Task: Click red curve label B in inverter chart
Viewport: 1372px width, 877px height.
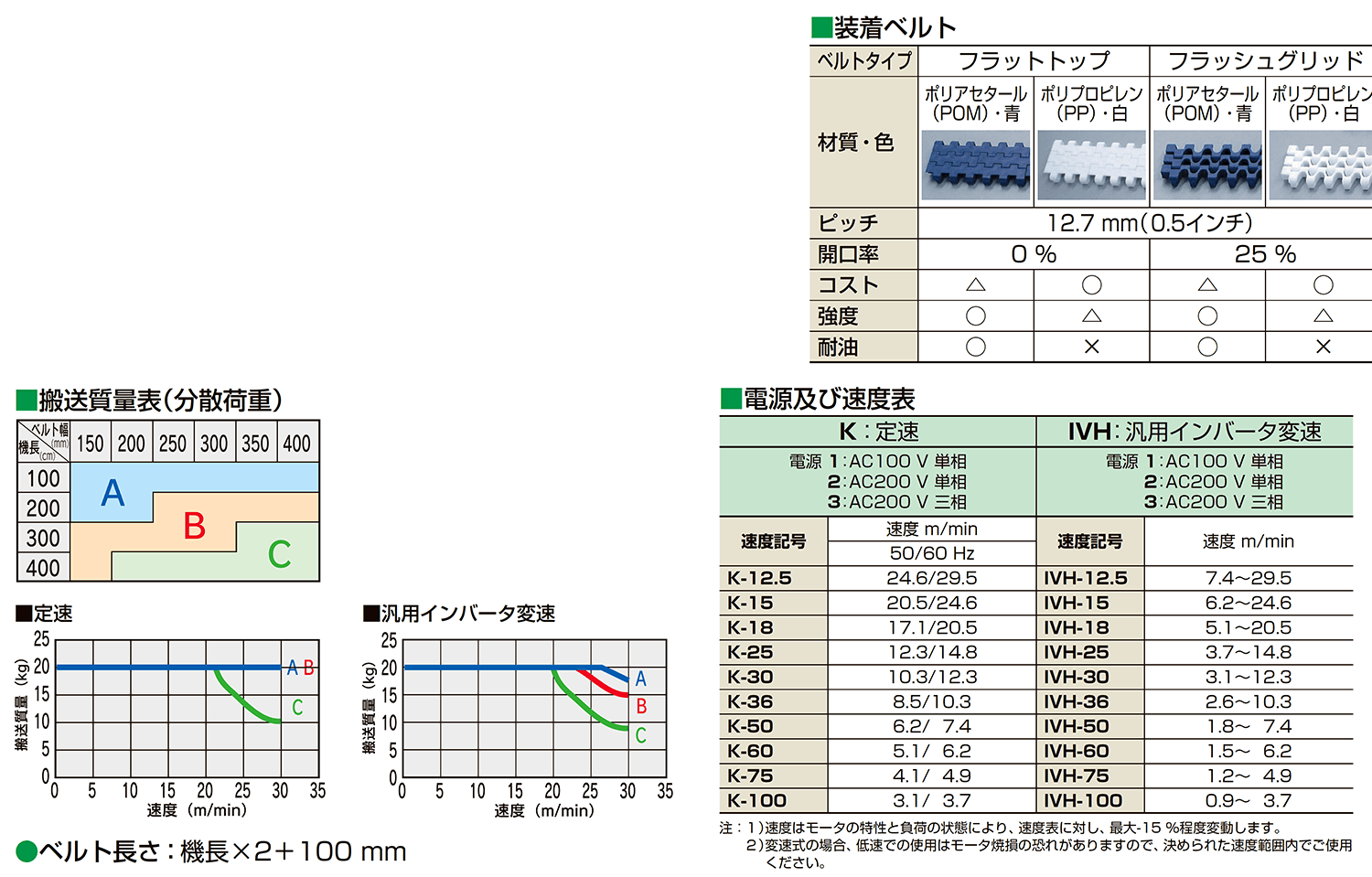Action: point(641,706)
